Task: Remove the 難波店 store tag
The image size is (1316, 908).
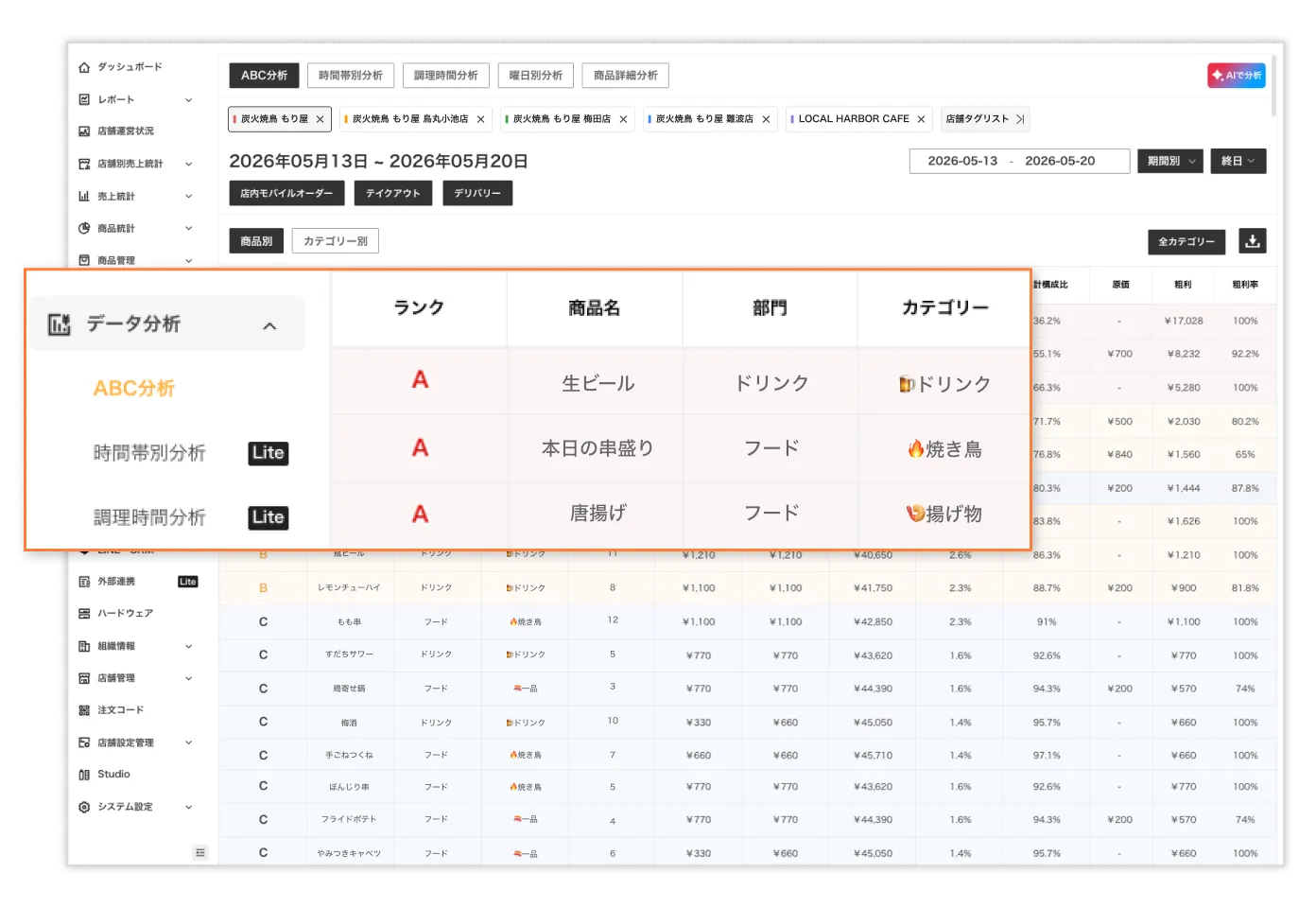Action: tap(767, 119)
